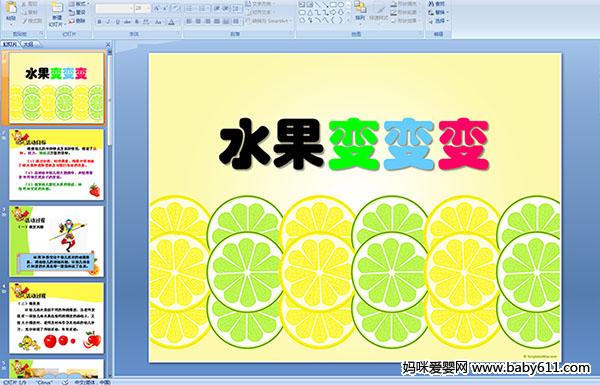The width and height of the screenshot is (600, 385).
Task: Toggle Strikethrough (abc) formatting
Action: click(x=127, y=22)
